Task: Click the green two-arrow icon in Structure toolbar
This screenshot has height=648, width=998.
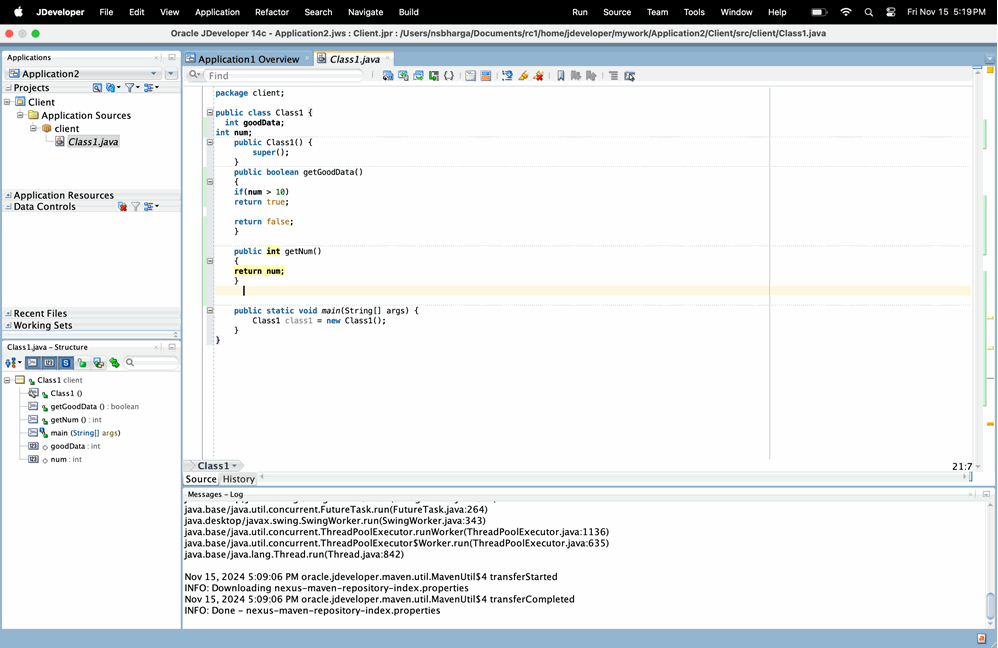Action: (x=115, y=363)
